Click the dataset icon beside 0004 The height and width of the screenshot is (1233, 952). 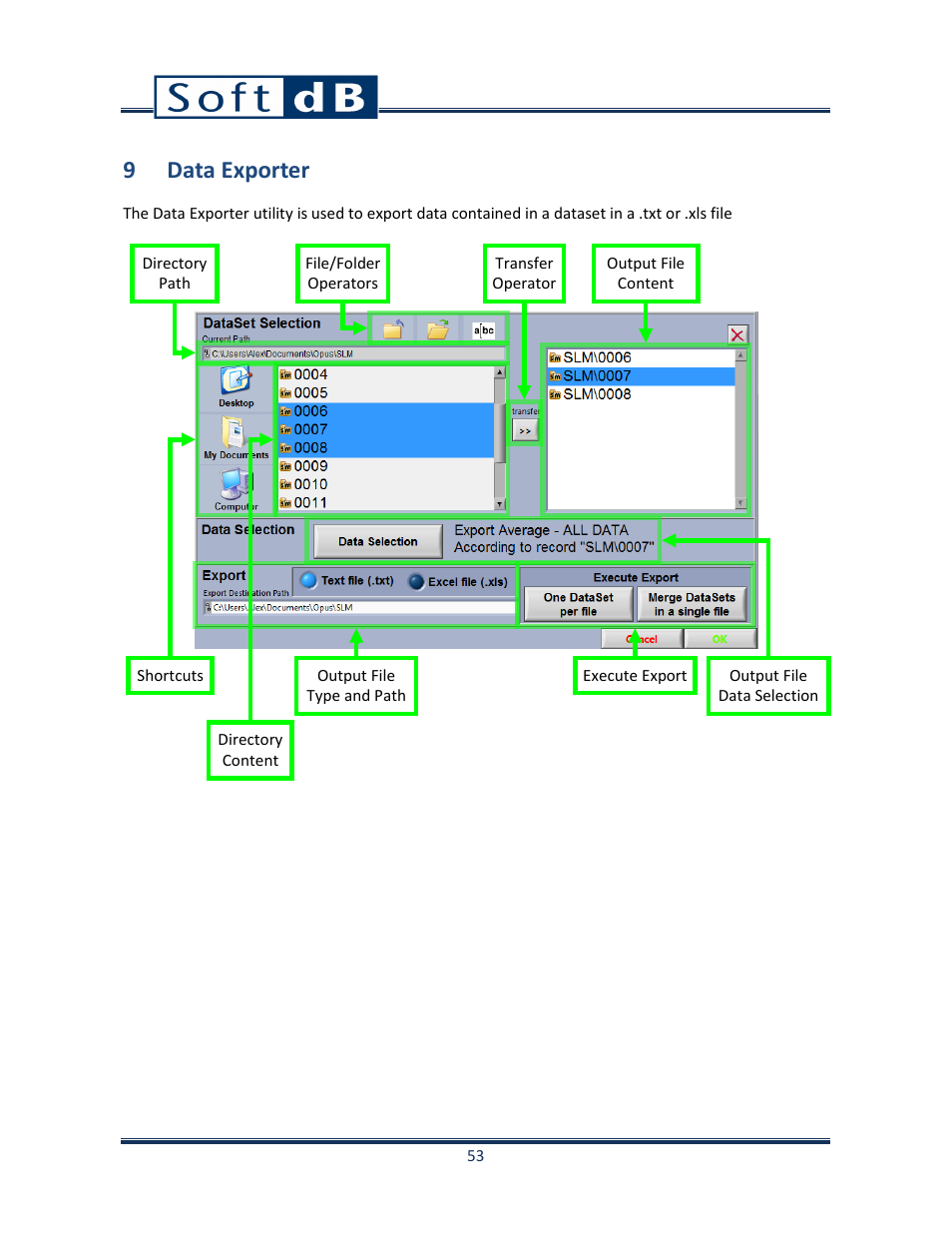285,375
